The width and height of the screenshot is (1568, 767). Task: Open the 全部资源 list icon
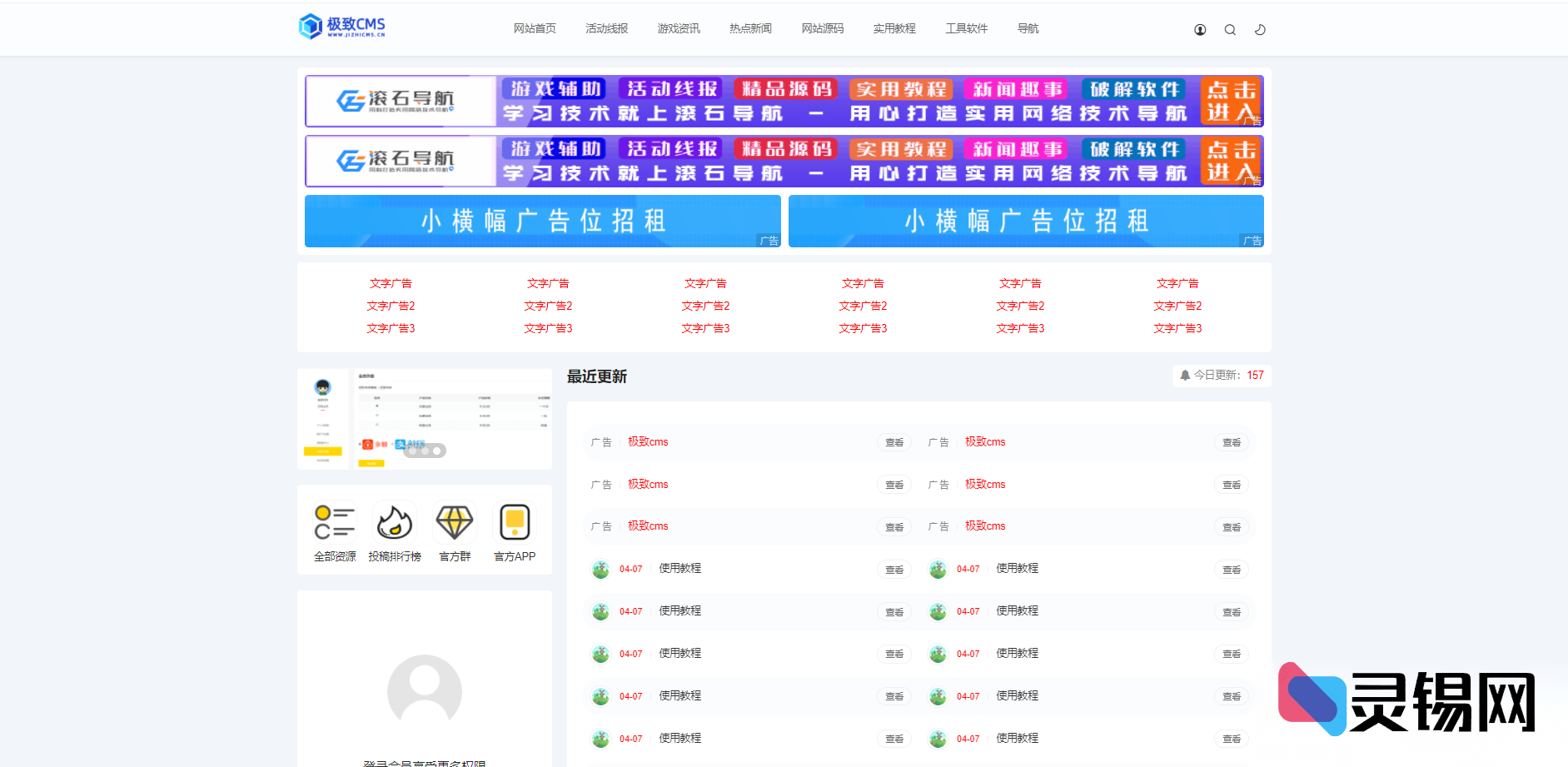coord(335,523)
